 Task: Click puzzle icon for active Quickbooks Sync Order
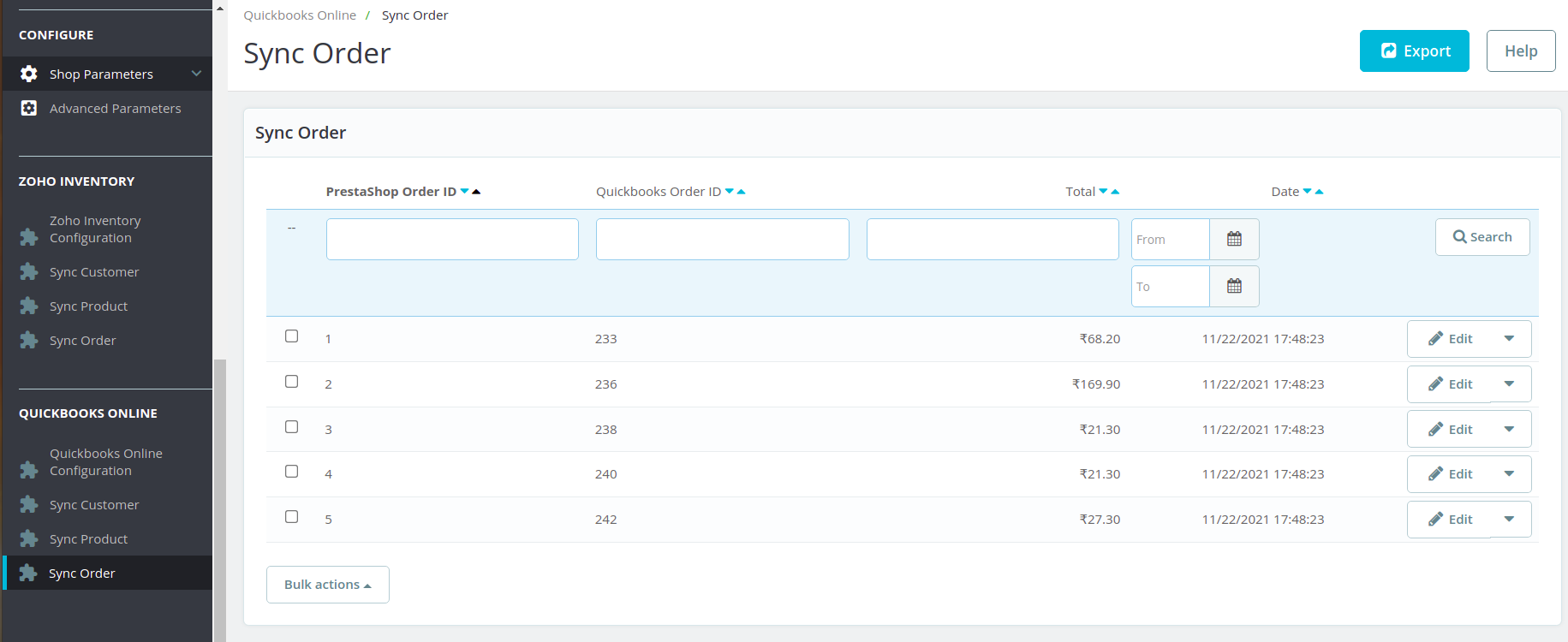(x=28, y=574)
